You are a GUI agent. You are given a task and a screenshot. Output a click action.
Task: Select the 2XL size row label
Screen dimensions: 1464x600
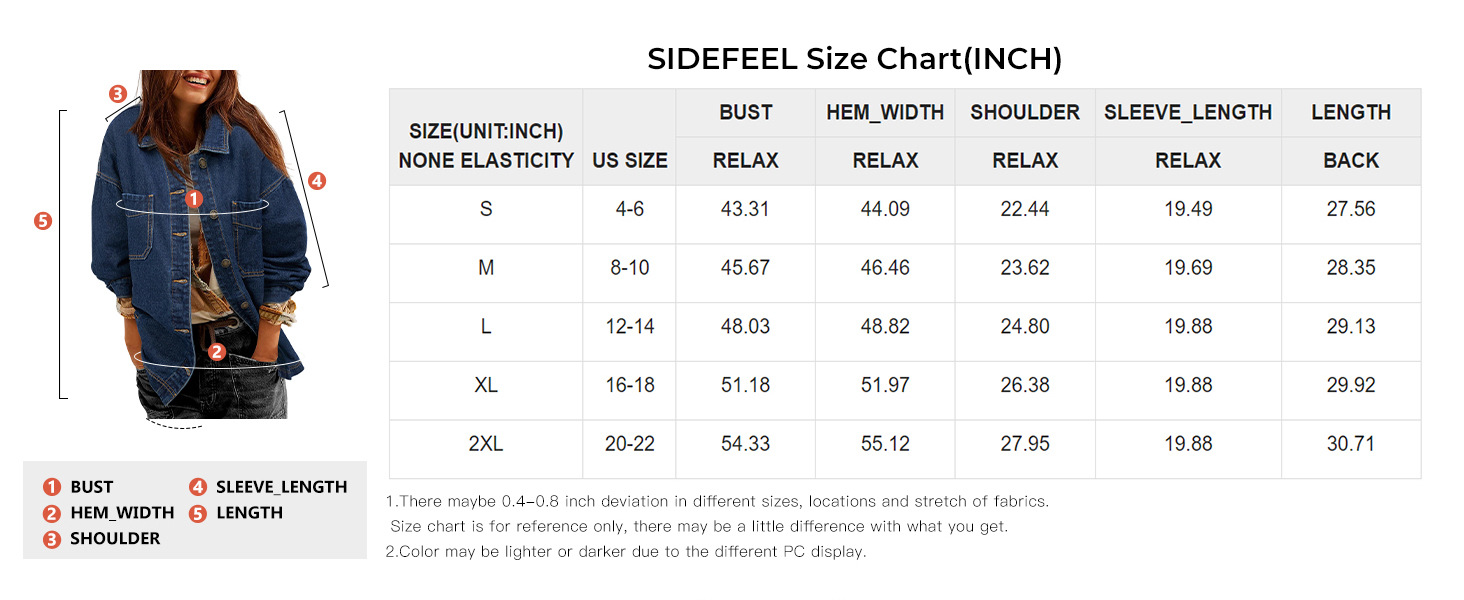486,444
